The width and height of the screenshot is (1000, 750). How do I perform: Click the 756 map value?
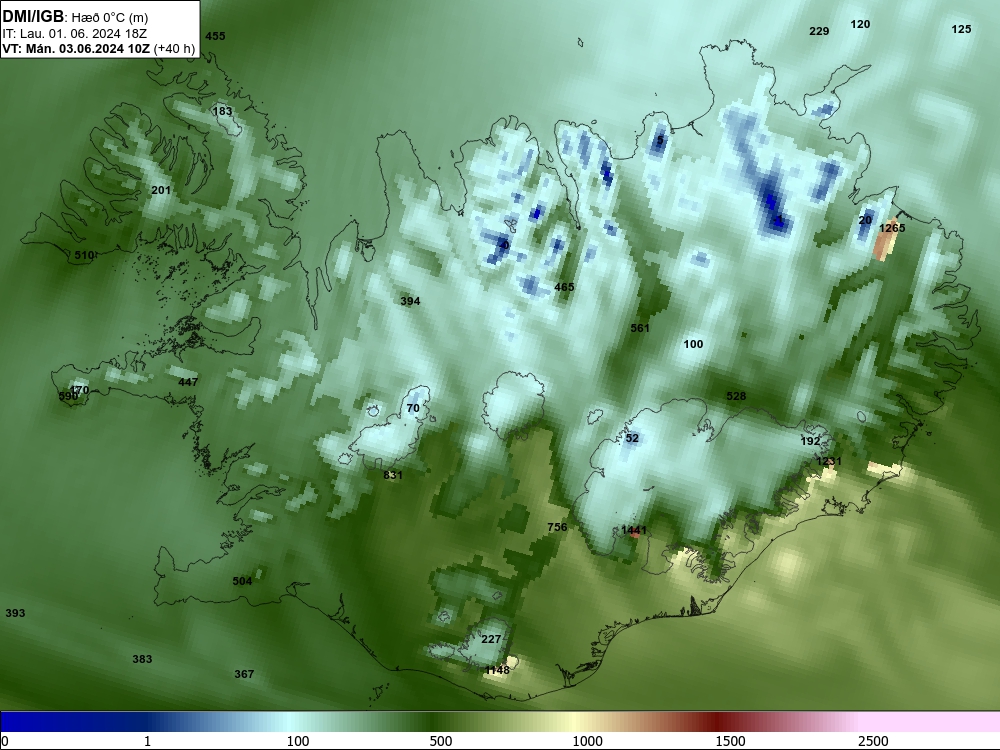coord(557,527)
